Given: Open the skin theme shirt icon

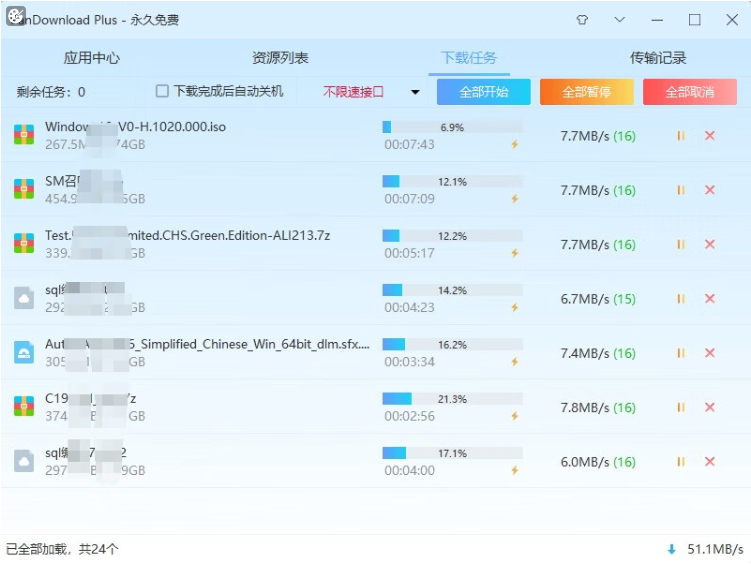Looking at the screenshot, I should tap(582, 20).
